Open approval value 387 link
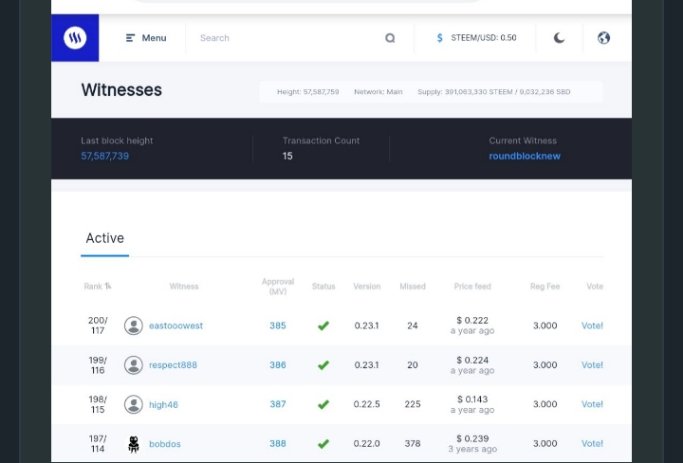Screen dimensions: 683x463 pyautogui.click(x=278, y=404)
